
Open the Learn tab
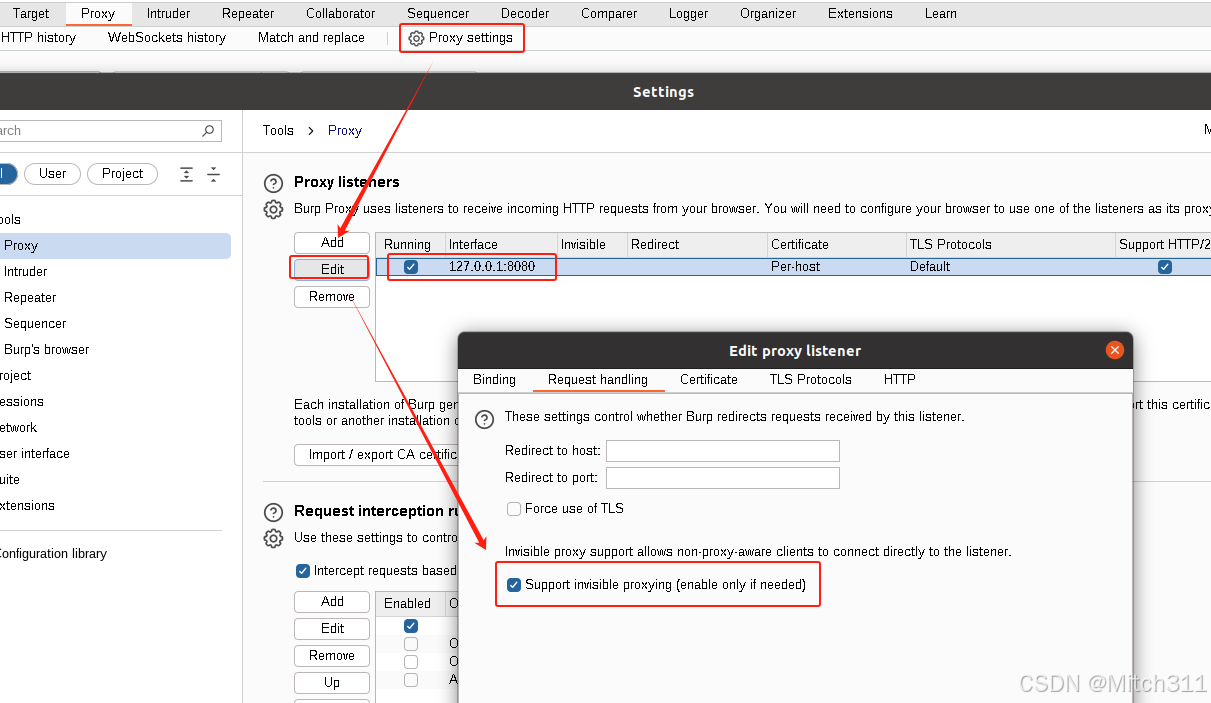[x=940, y=14]
